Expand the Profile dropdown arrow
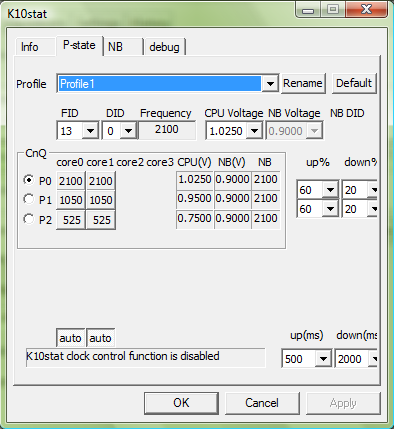394x429 pixels. click(x=270, y=83)
